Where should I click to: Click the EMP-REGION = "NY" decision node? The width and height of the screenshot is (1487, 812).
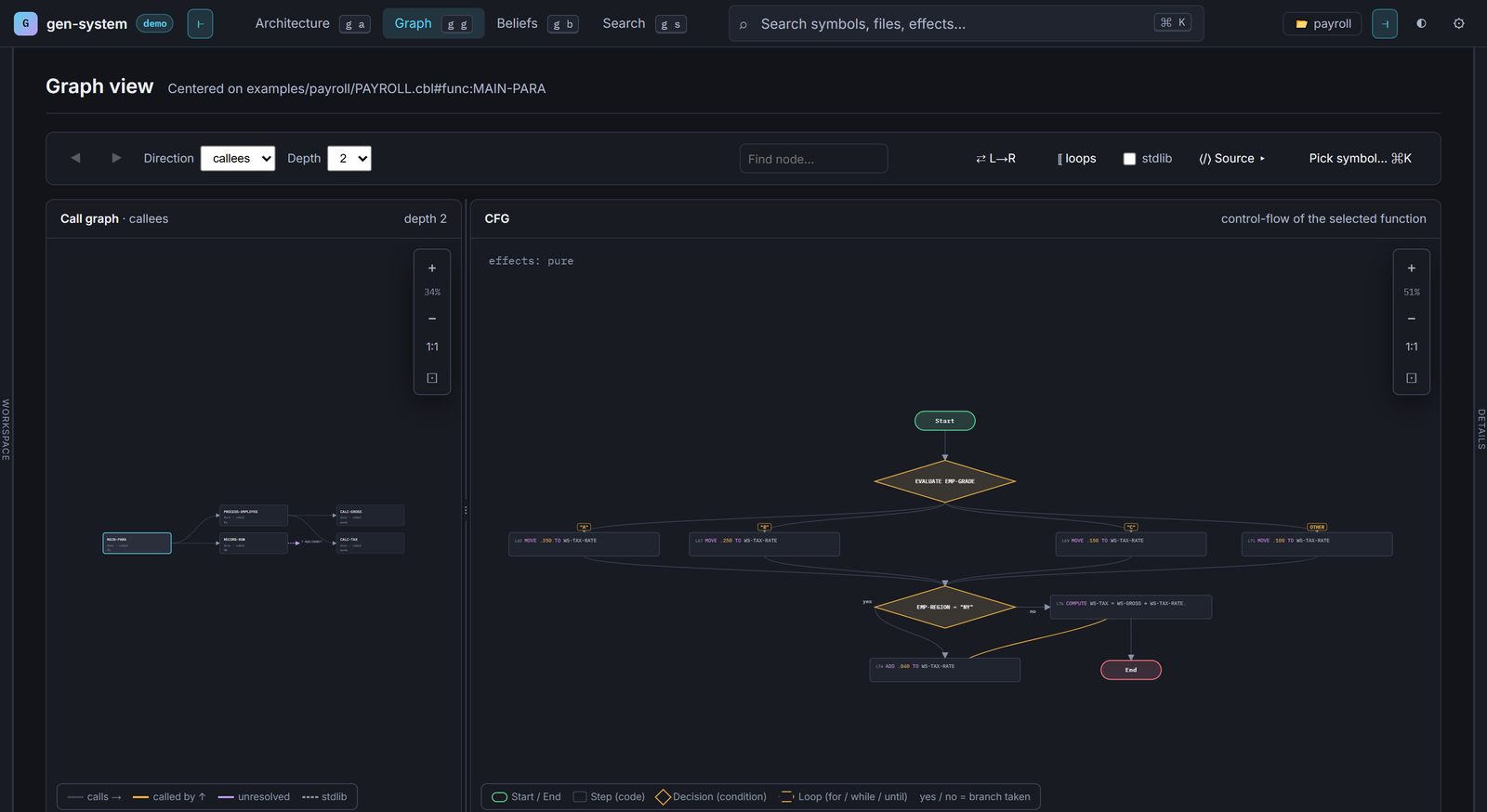(x=945, y=607)
